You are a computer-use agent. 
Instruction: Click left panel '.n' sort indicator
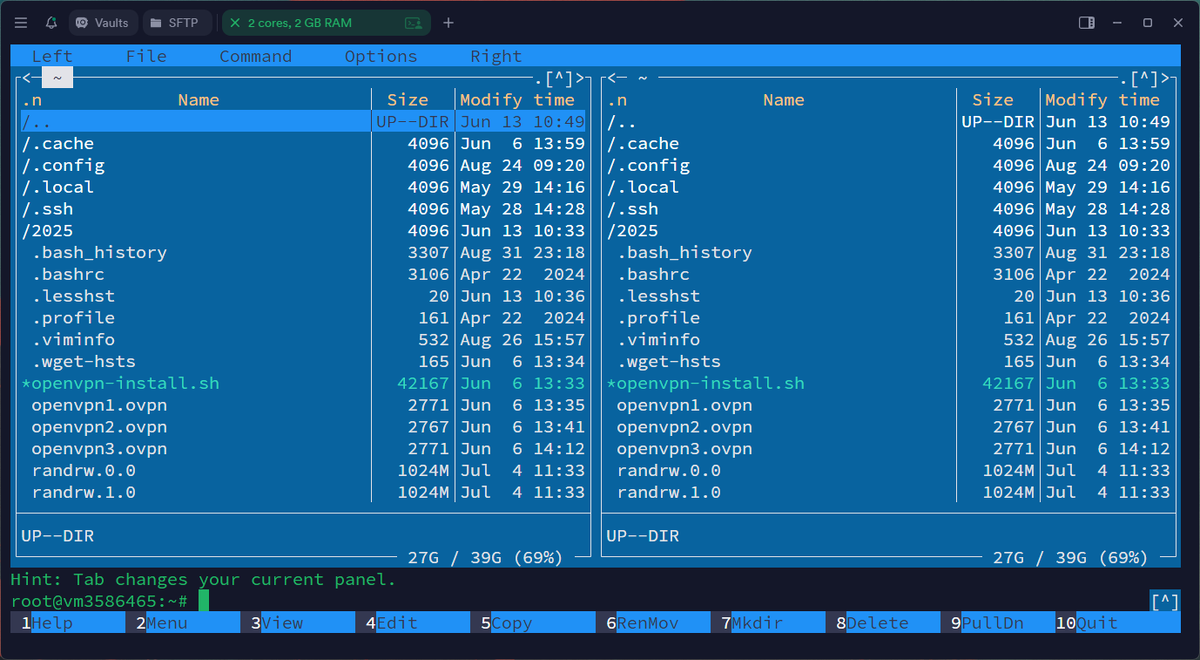coord(31,100)
